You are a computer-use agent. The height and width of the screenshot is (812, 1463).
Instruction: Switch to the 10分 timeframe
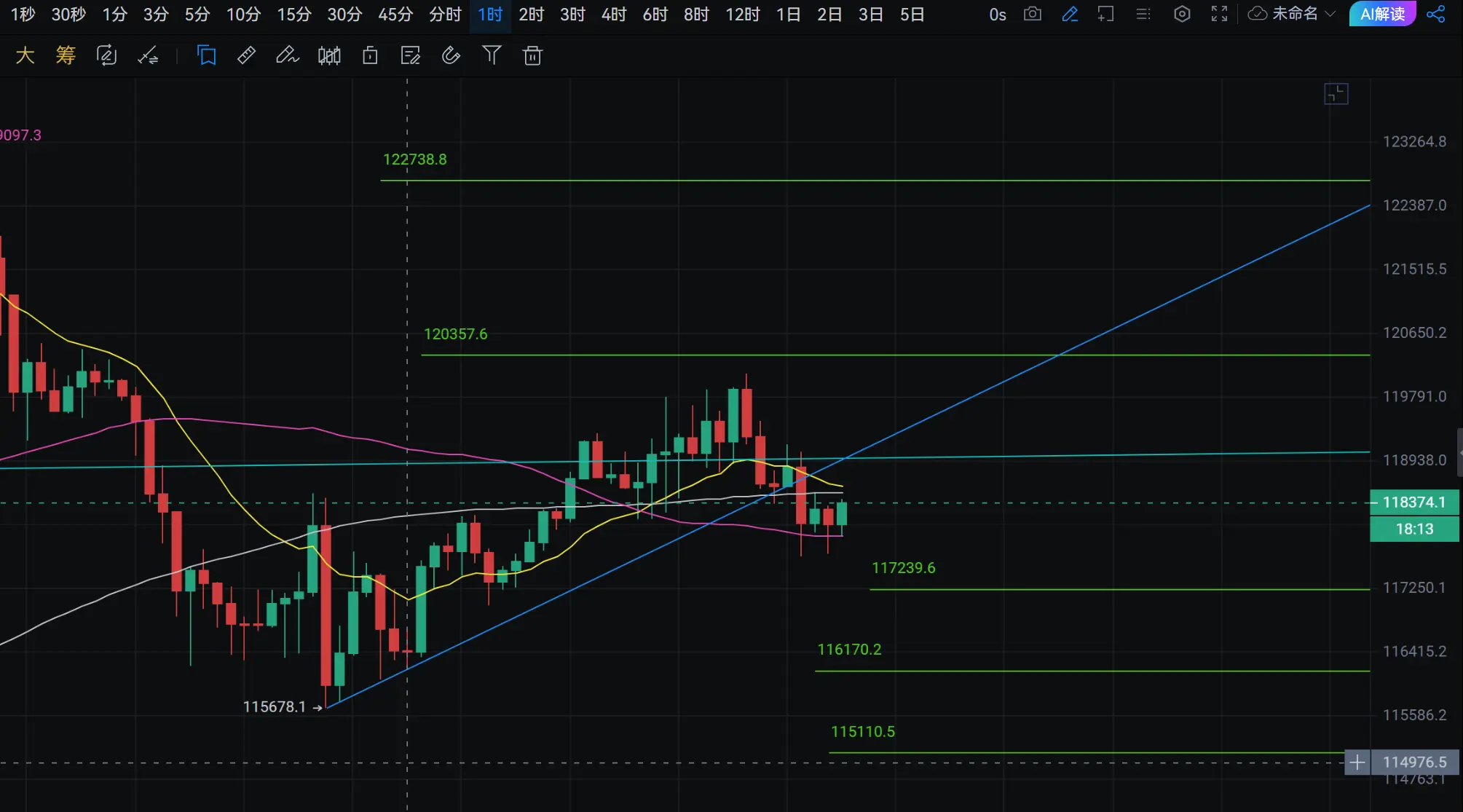click(x=243, y=15)
